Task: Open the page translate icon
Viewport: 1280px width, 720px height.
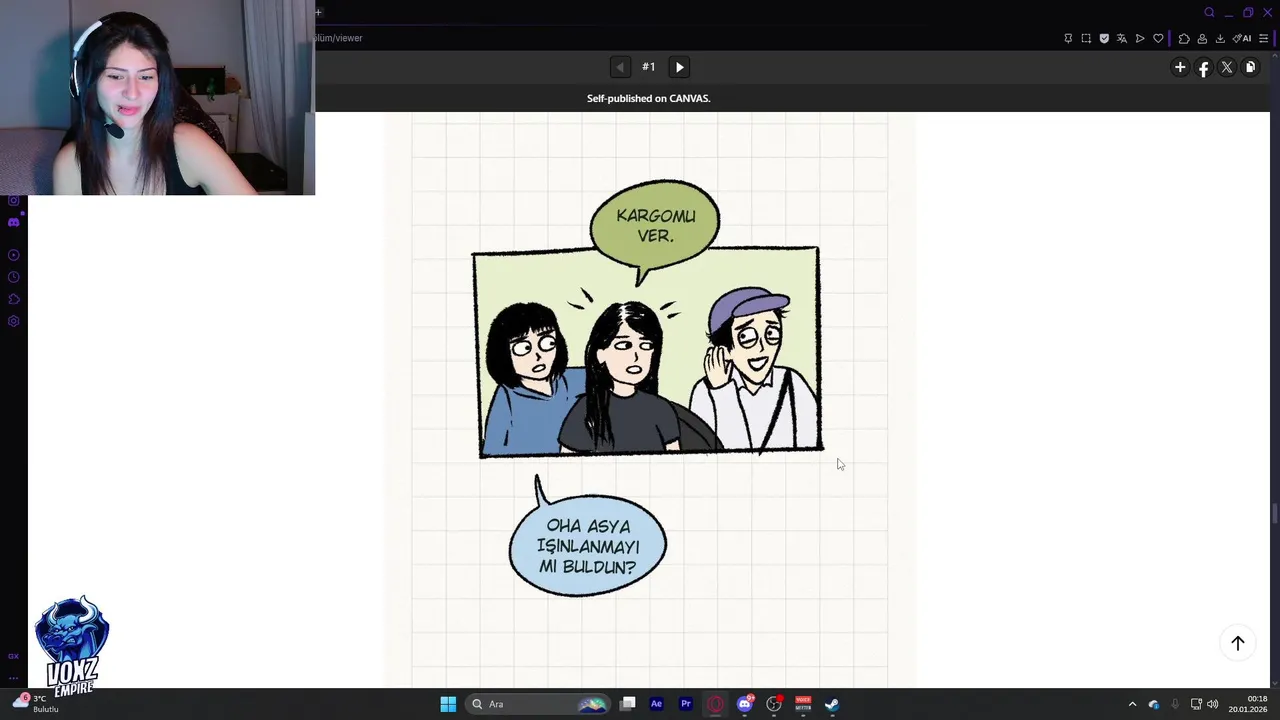Action: pyautogui.click(x=1122, y=38)
